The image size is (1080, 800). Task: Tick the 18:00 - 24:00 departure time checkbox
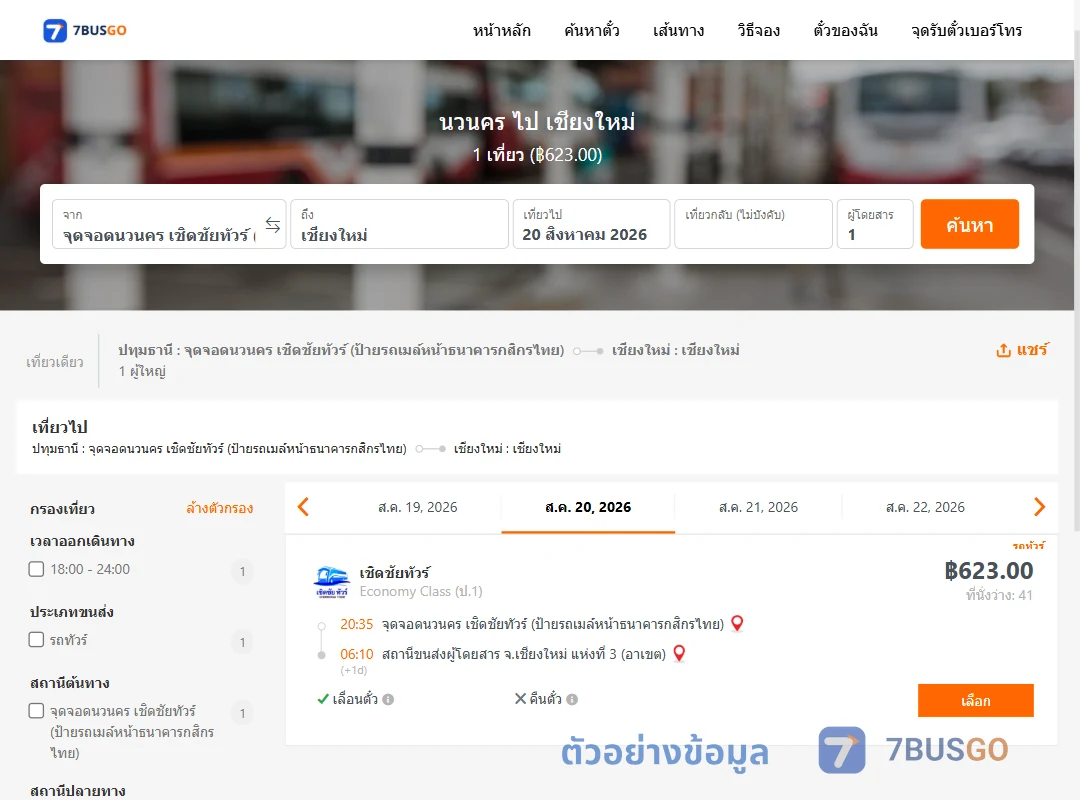point(37,569)
